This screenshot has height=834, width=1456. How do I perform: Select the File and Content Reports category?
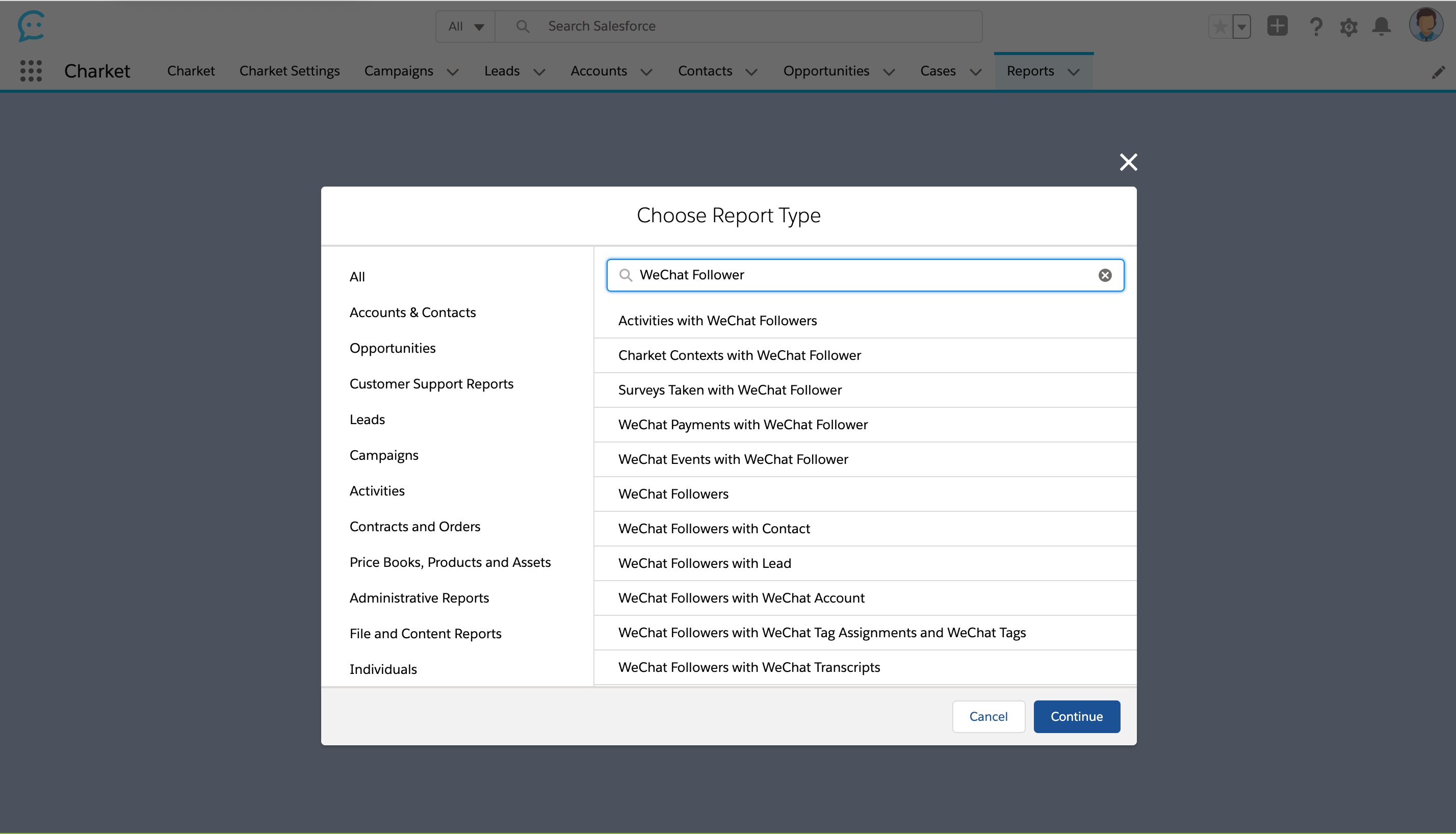point(425,634)
